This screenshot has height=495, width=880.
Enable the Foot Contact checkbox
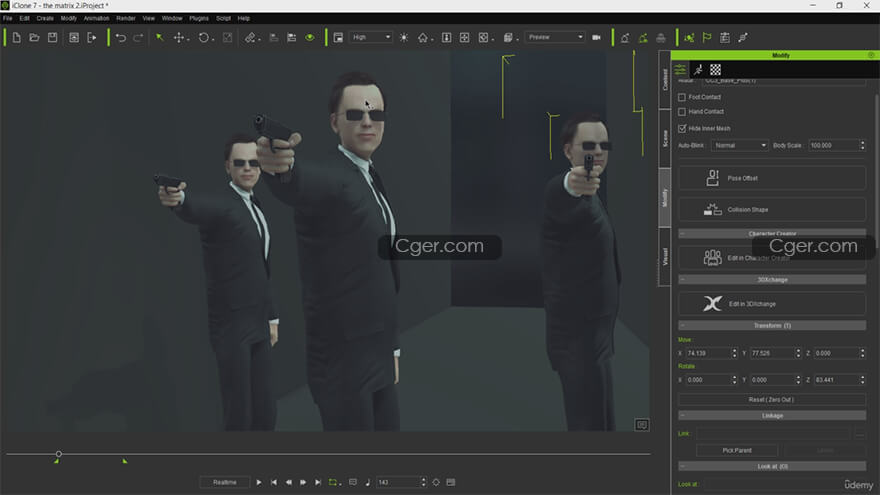(x=682, y=97)
